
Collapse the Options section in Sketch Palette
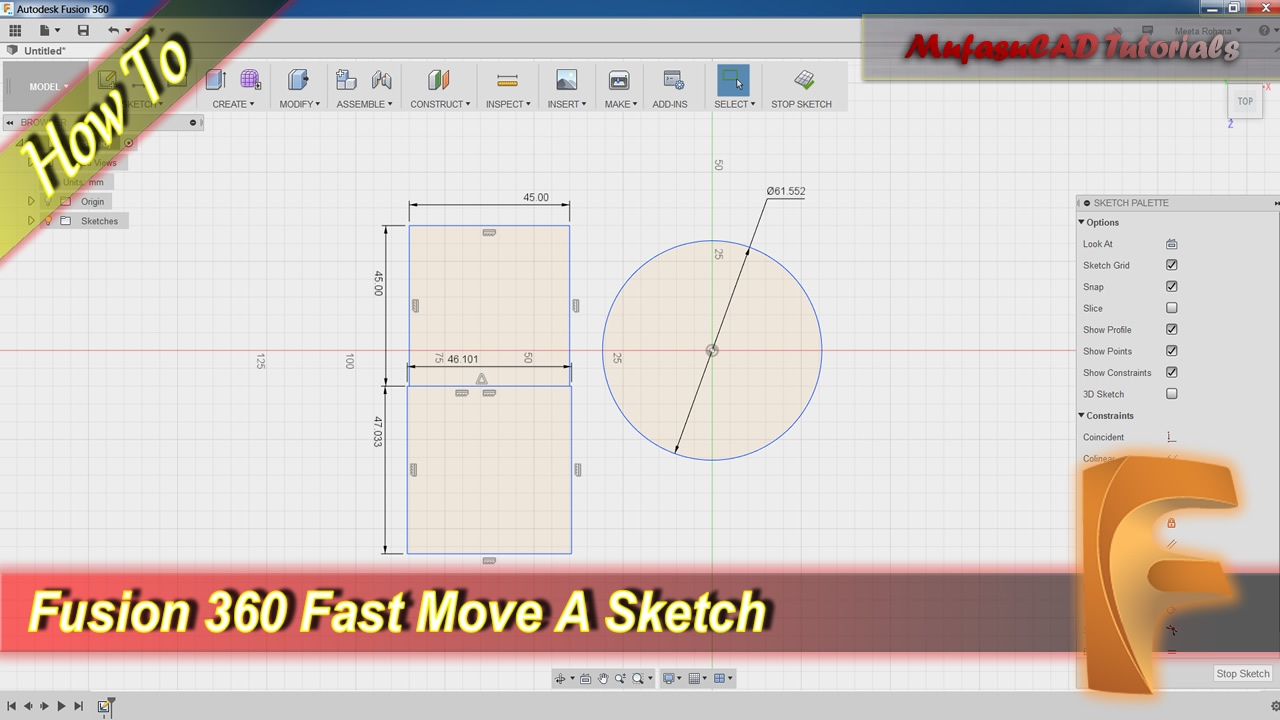[x=1082, y=223]
